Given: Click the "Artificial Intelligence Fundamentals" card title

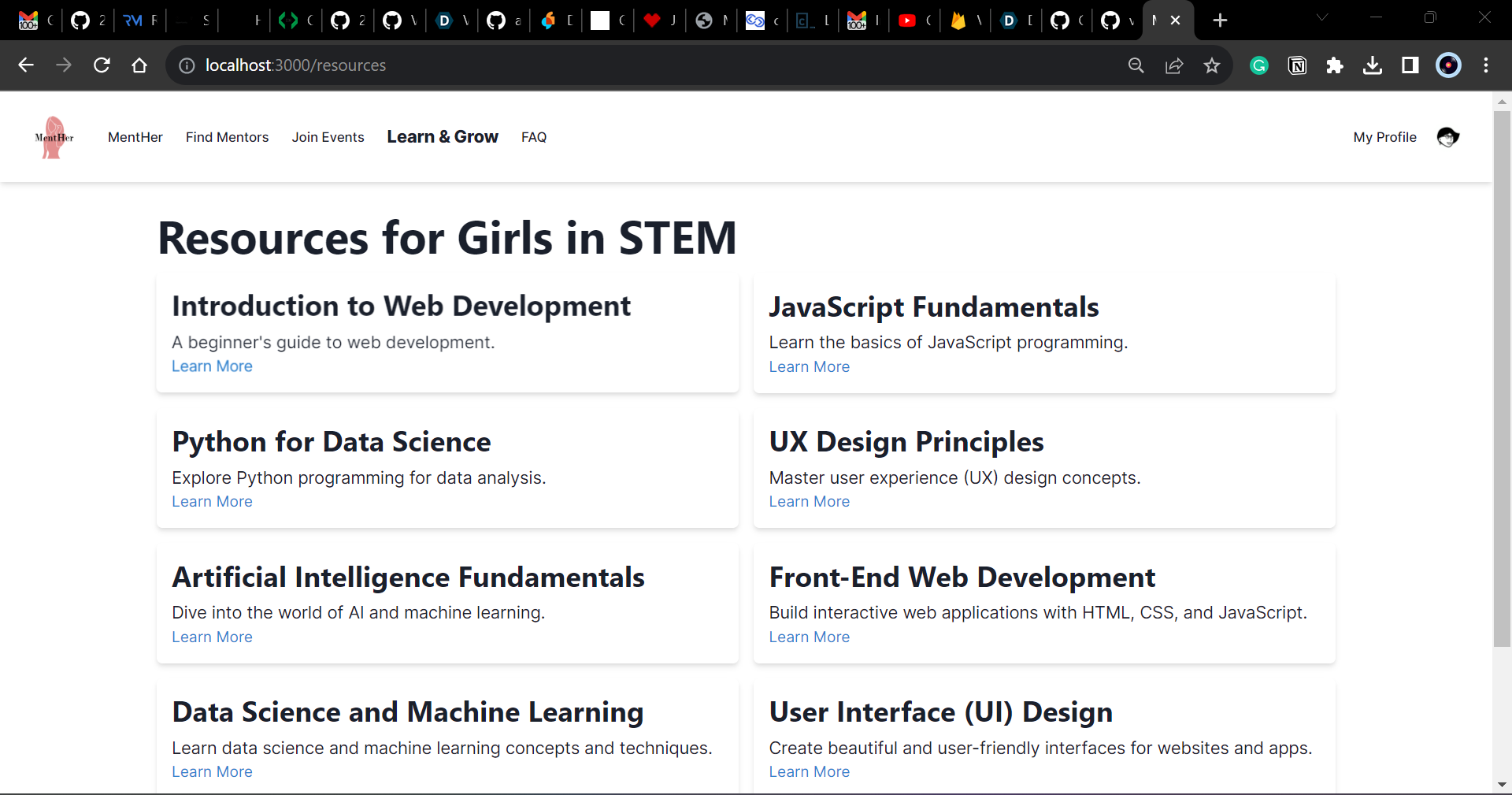Looking at the screenshot, I should coord(409,578).
